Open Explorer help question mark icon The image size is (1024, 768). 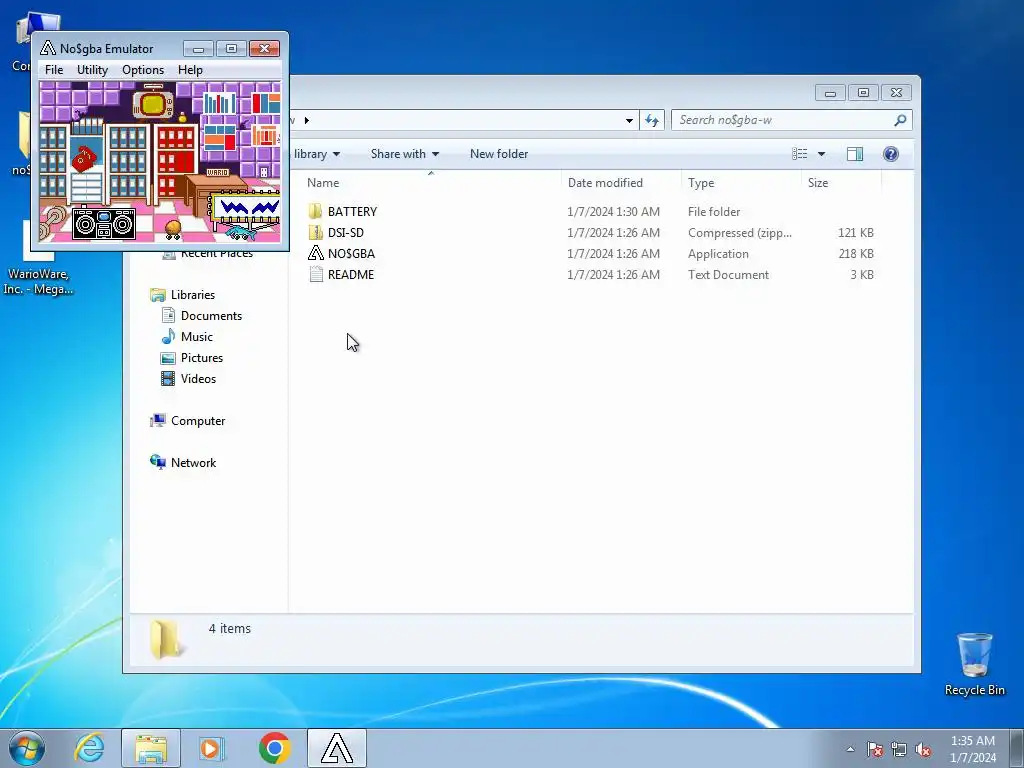[890, 154]
